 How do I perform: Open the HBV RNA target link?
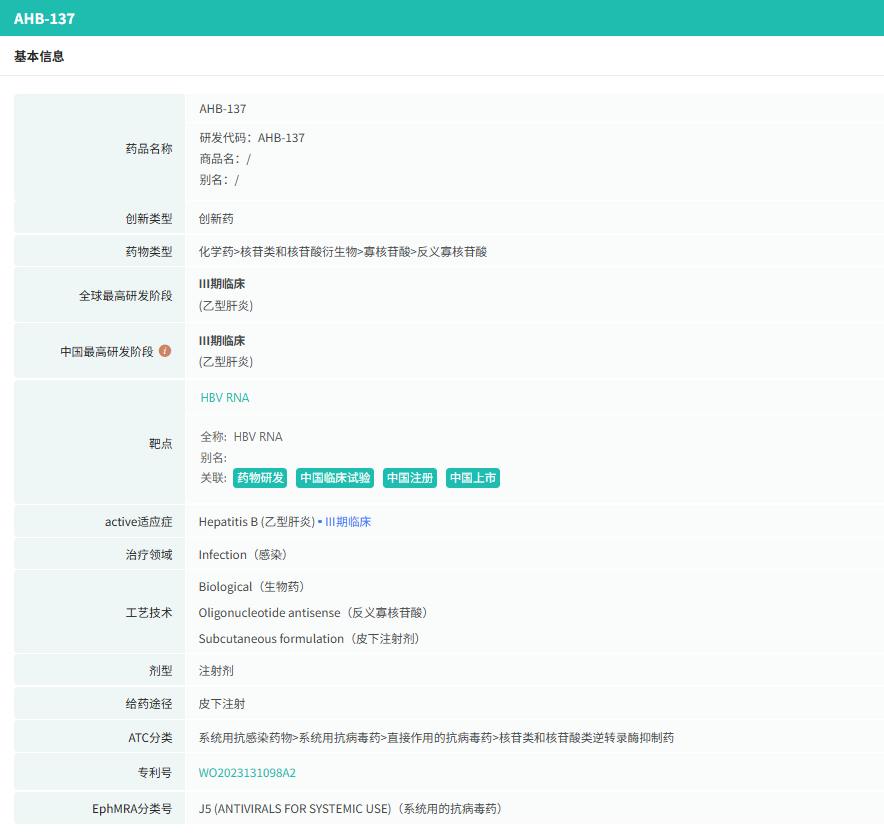click(225, 398)
